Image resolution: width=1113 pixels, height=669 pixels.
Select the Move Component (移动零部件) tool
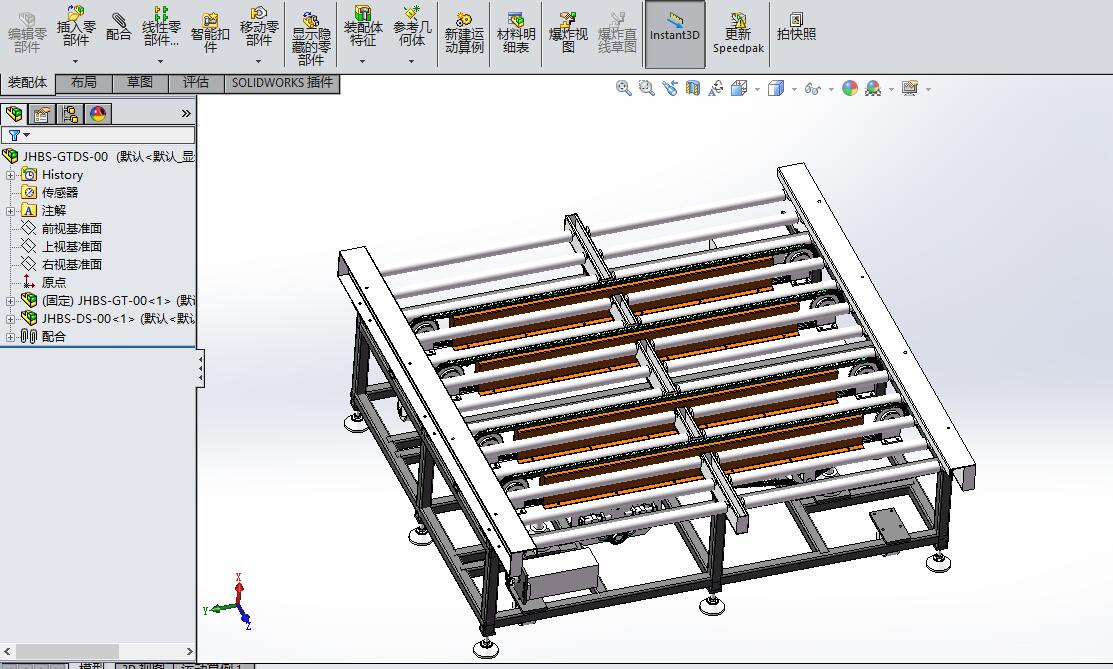[259, 27]
